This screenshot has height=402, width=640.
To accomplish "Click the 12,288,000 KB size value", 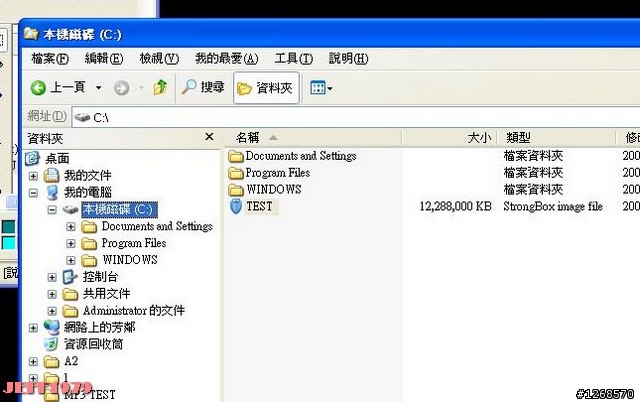I will (456, 207).
